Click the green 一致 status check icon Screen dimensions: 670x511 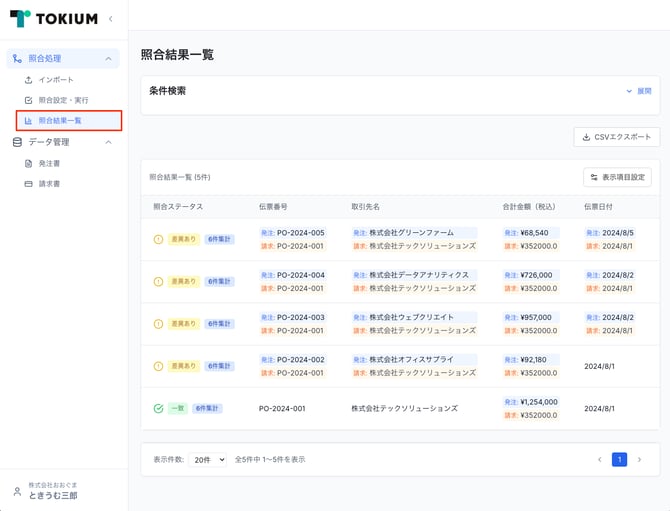click(x=158, y=409)
